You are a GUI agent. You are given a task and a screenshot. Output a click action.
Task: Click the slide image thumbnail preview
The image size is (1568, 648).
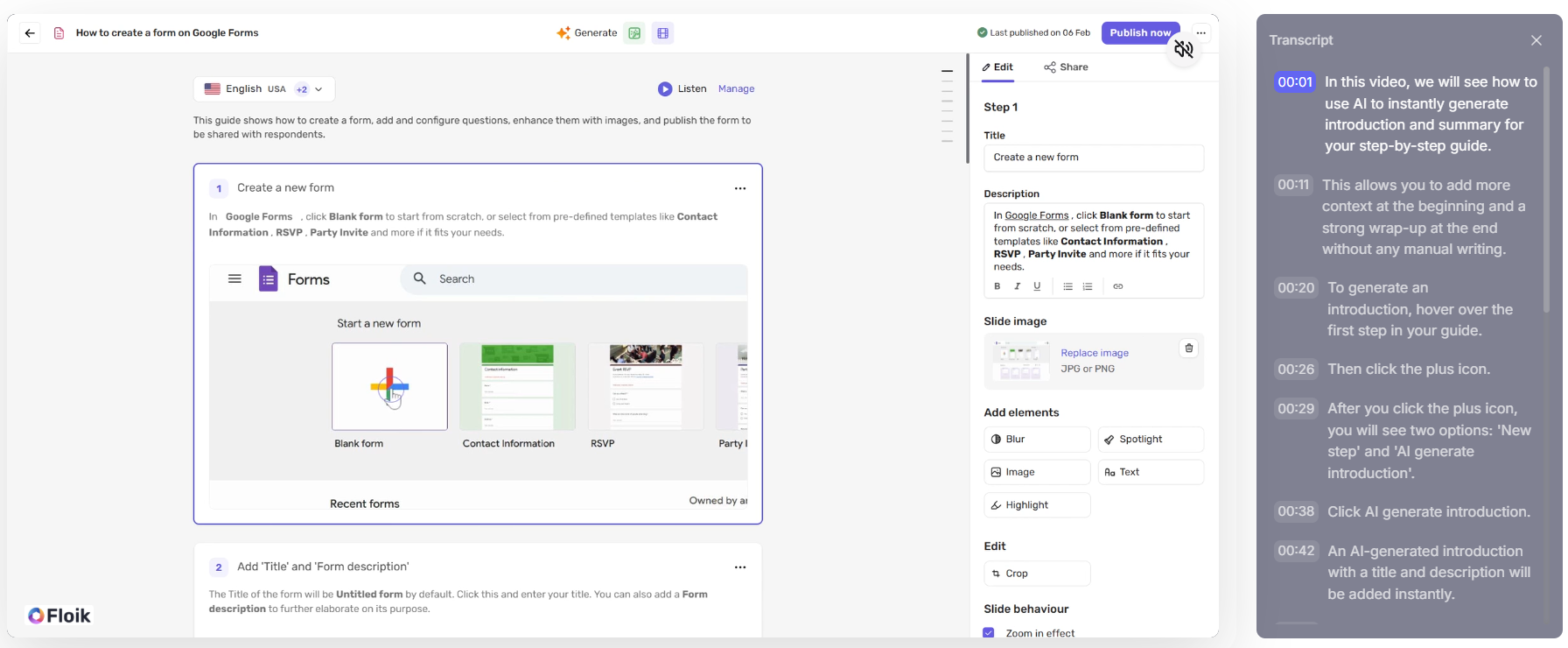click(x=1021, y=361)
